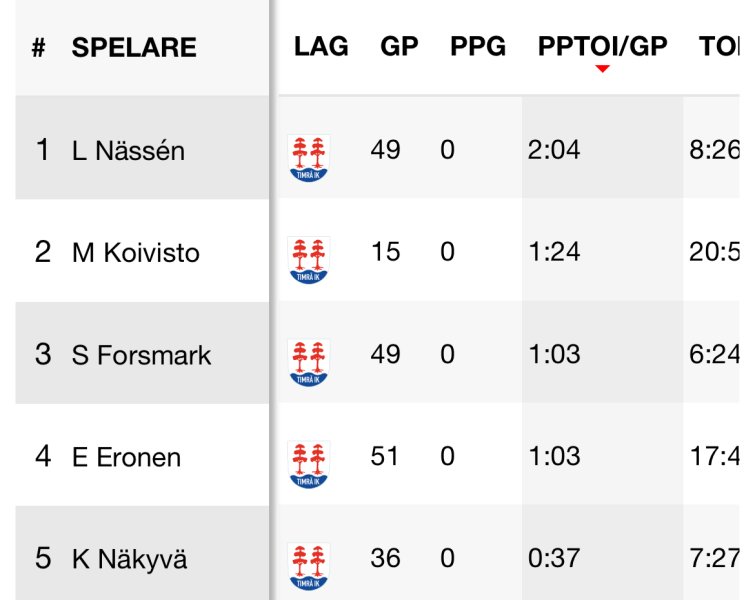Select the # rank column header
The image size is (755, 600).
coord(39,48)
